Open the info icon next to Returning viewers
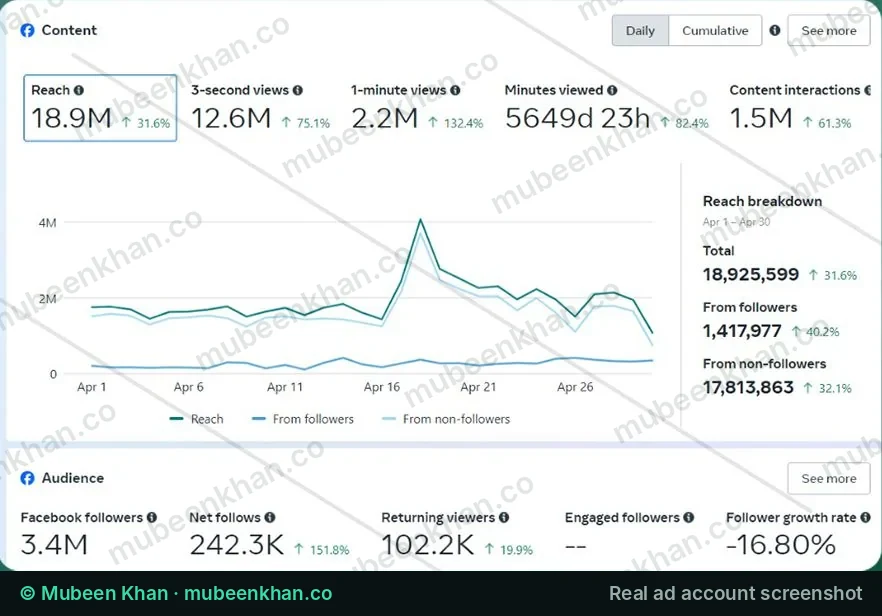The image size is (882, 616). coord(504,518)
